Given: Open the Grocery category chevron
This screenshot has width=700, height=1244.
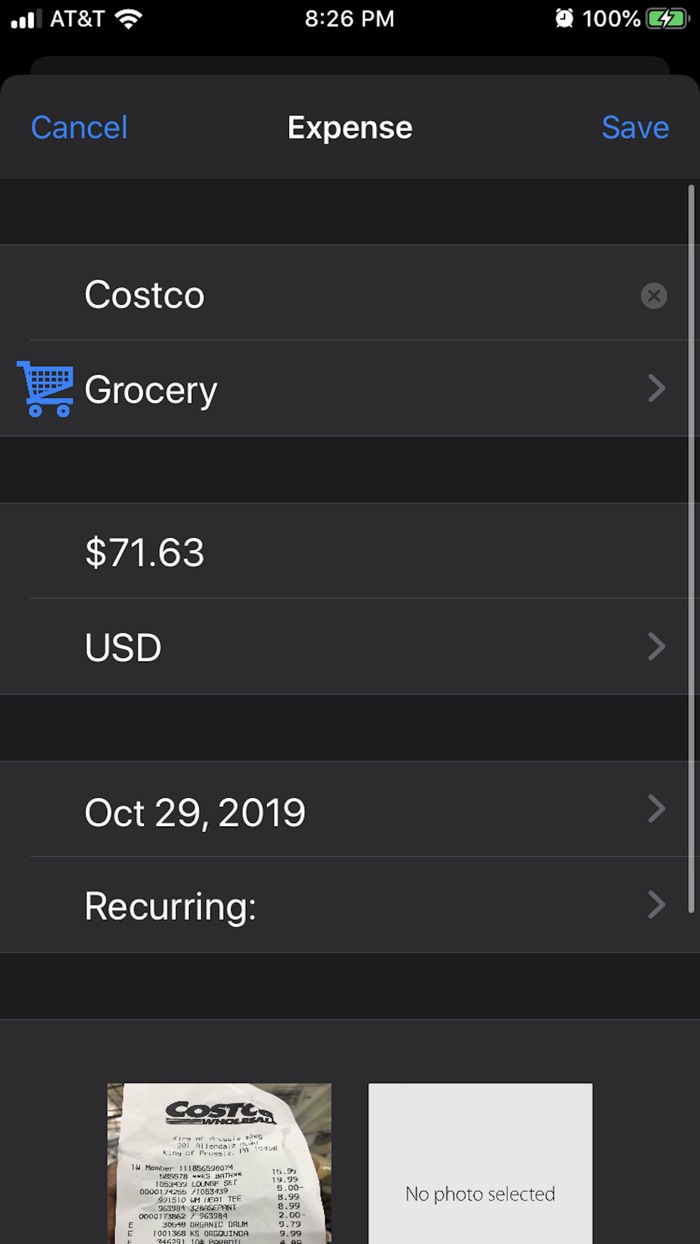Looking at the screenshot, I should 656,389.
